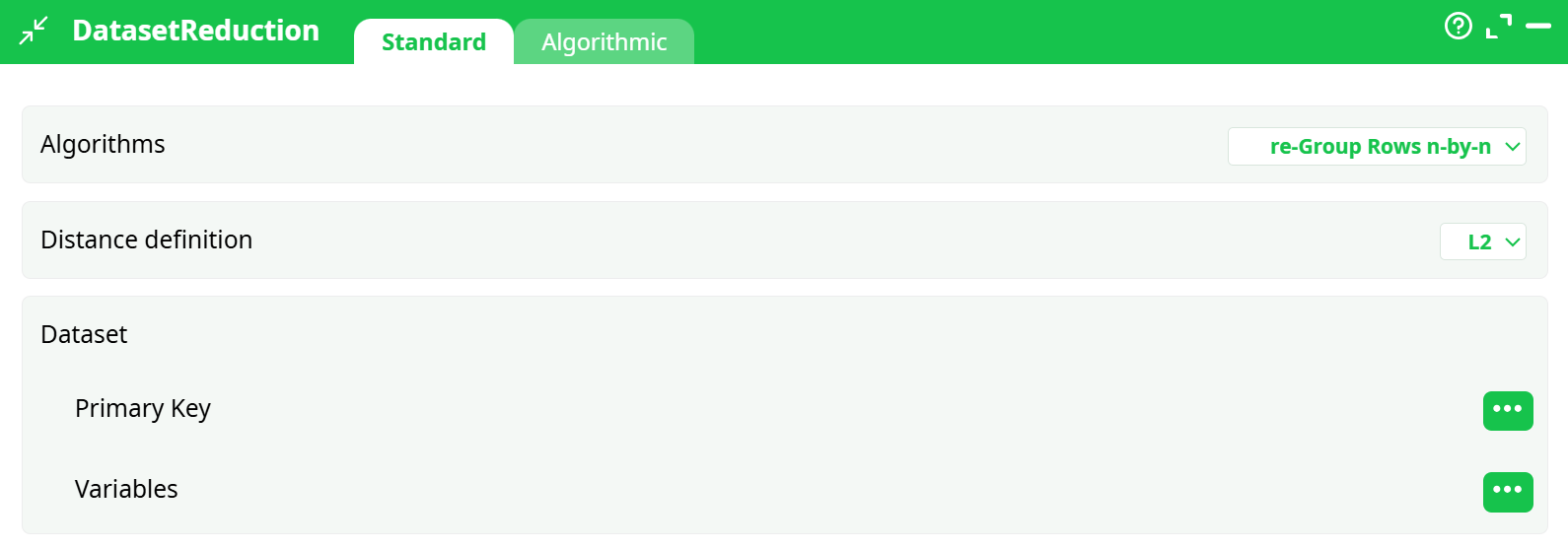Click the Dataset section heading
The height and width of the screenshot is (549, 1568).
pyautogui.click(x=84, y=335)
